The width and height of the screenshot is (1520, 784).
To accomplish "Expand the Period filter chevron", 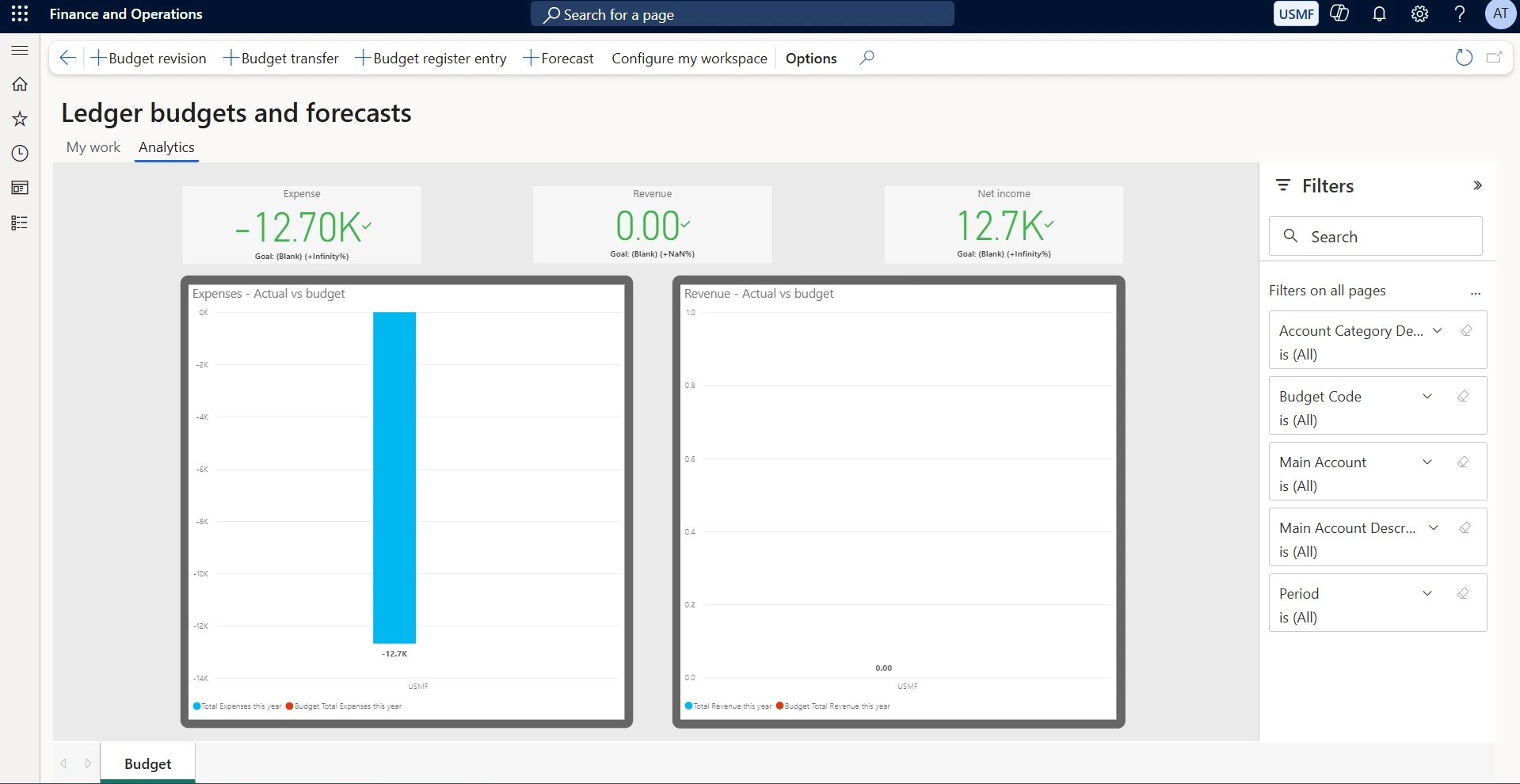I will click(x=1427, y=594).
